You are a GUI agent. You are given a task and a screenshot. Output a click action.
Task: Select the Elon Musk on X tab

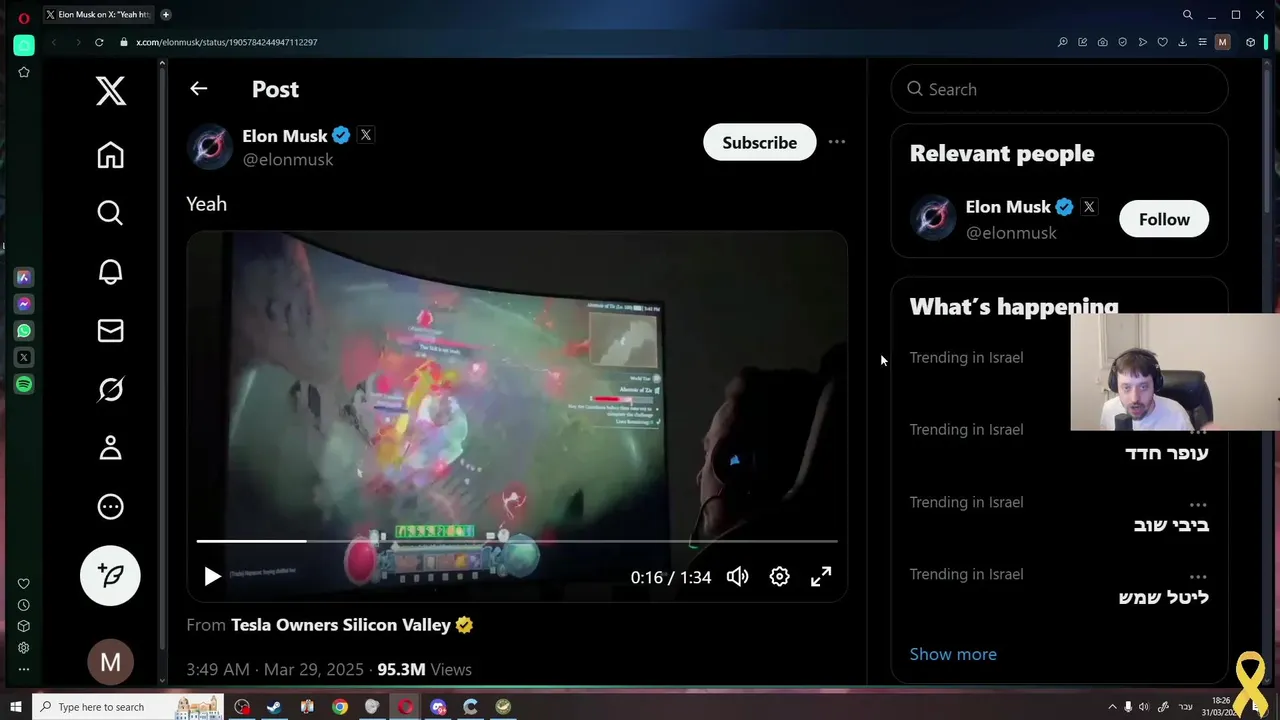[x=100, y=15]
